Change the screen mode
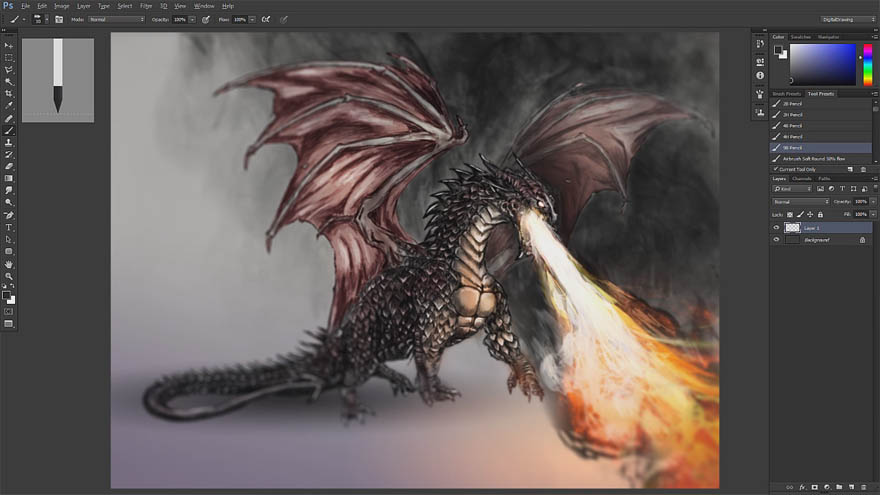 click(x=8, y=324)
